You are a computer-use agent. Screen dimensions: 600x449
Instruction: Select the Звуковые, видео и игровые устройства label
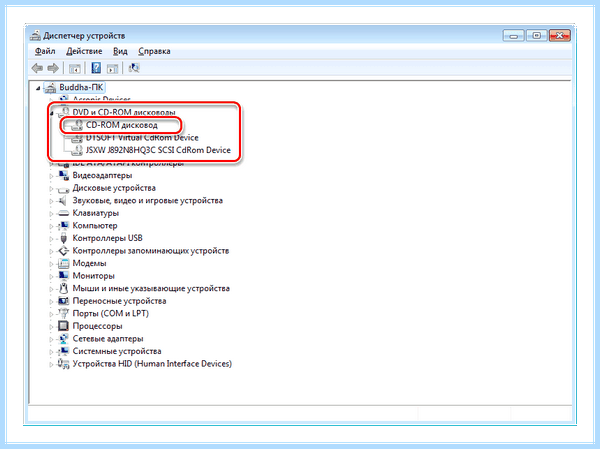[148, 201]
